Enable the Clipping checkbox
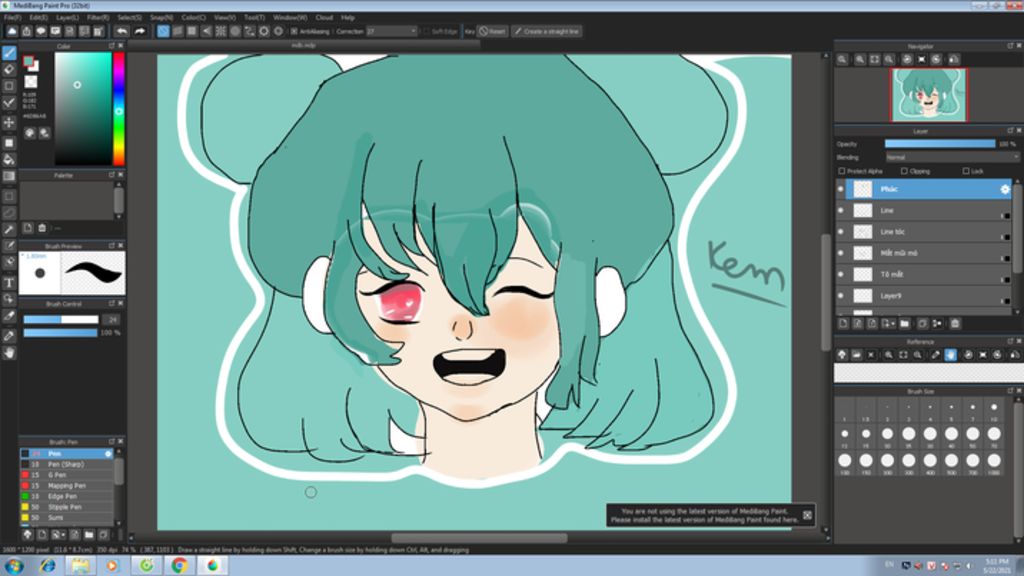Viewport: 1024px width, 576px height. [904, 171]
